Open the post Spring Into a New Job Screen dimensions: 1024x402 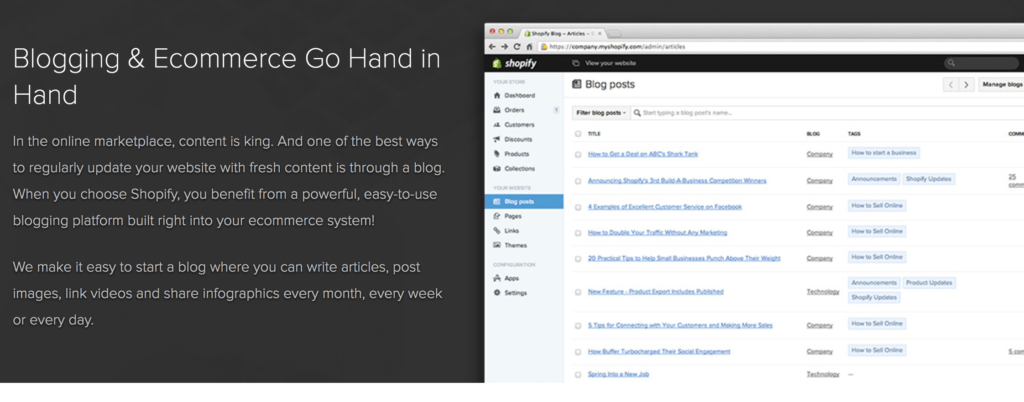click(618, 375)
